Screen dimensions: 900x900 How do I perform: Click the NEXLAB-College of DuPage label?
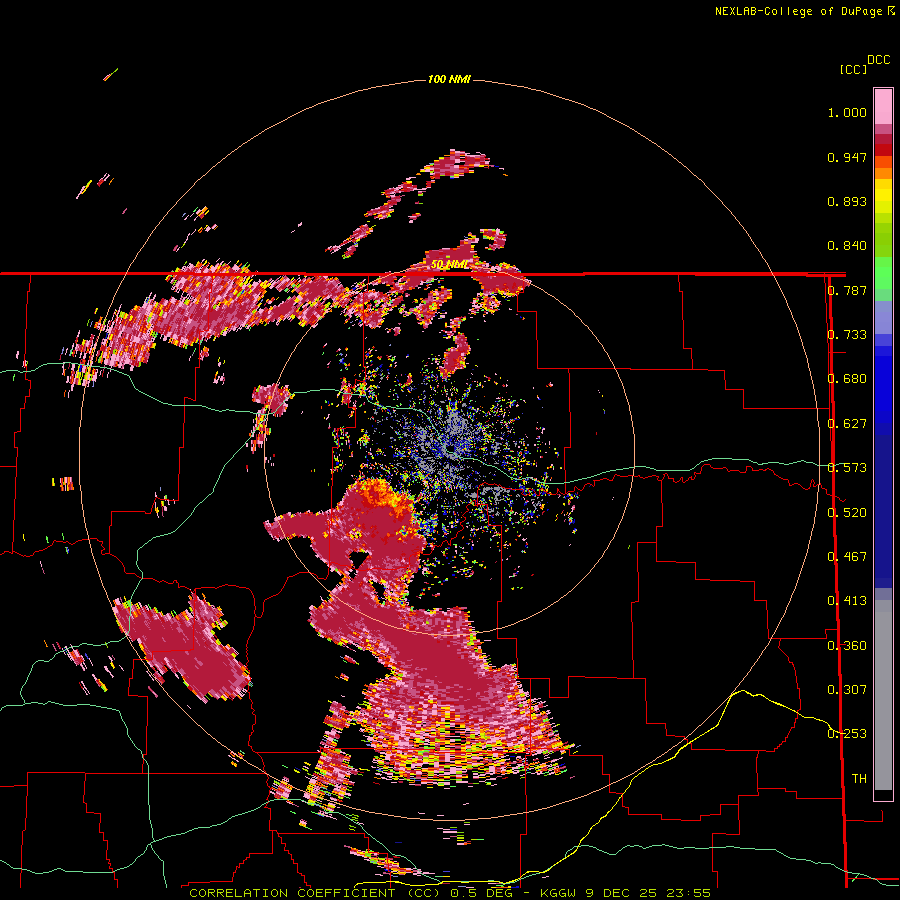(x=798, y=11)
